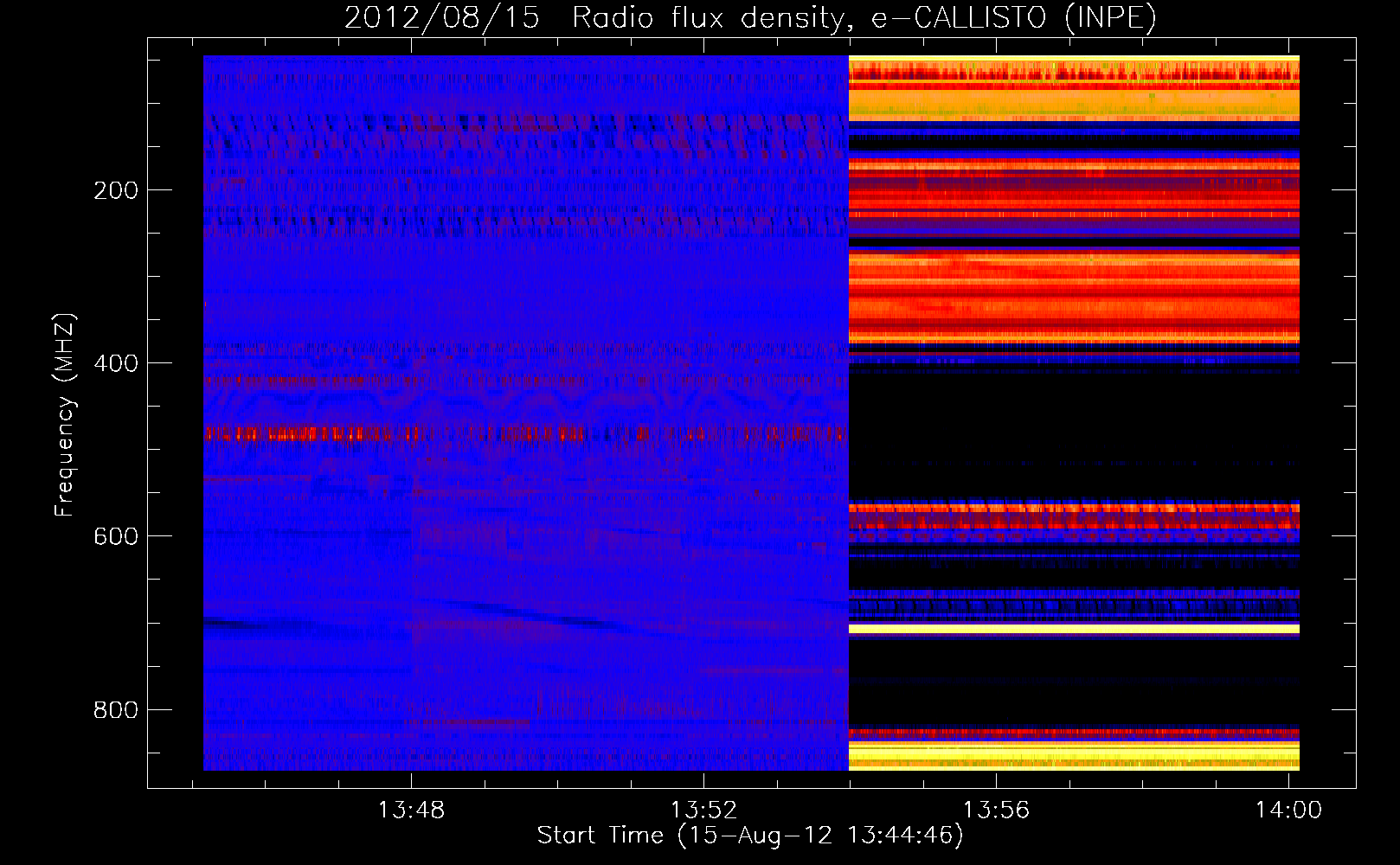Select the "400" frequency tick label
The width and height of the screenshot is (1400, 865).
[x=116, y=363]
